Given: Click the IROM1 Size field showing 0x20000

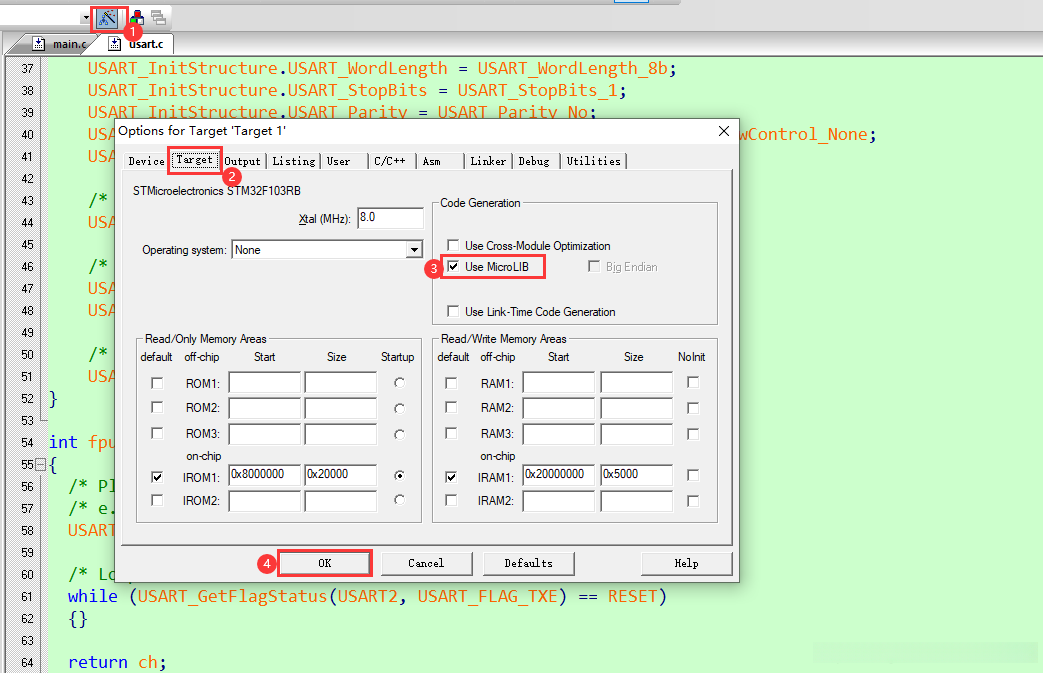Looking at the screenshot, I should (x=341, y=474).
